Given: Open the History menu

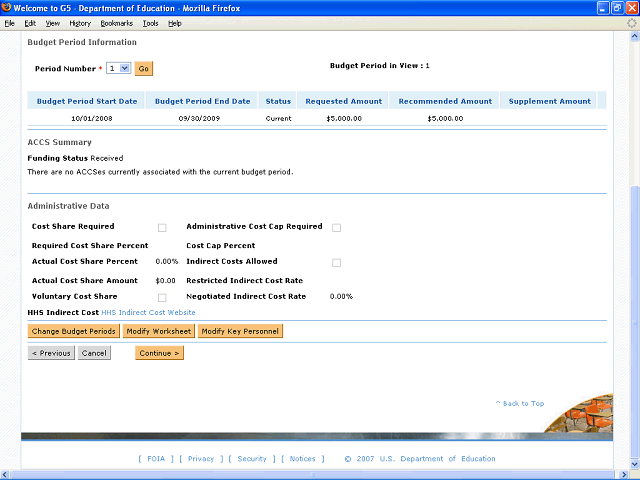Looking at the screenshot, I should click(80, 24).
